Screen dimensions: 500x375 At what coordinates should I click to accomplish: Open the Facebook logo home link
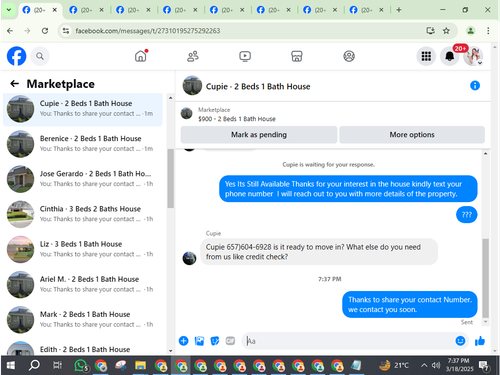point(16,56)
